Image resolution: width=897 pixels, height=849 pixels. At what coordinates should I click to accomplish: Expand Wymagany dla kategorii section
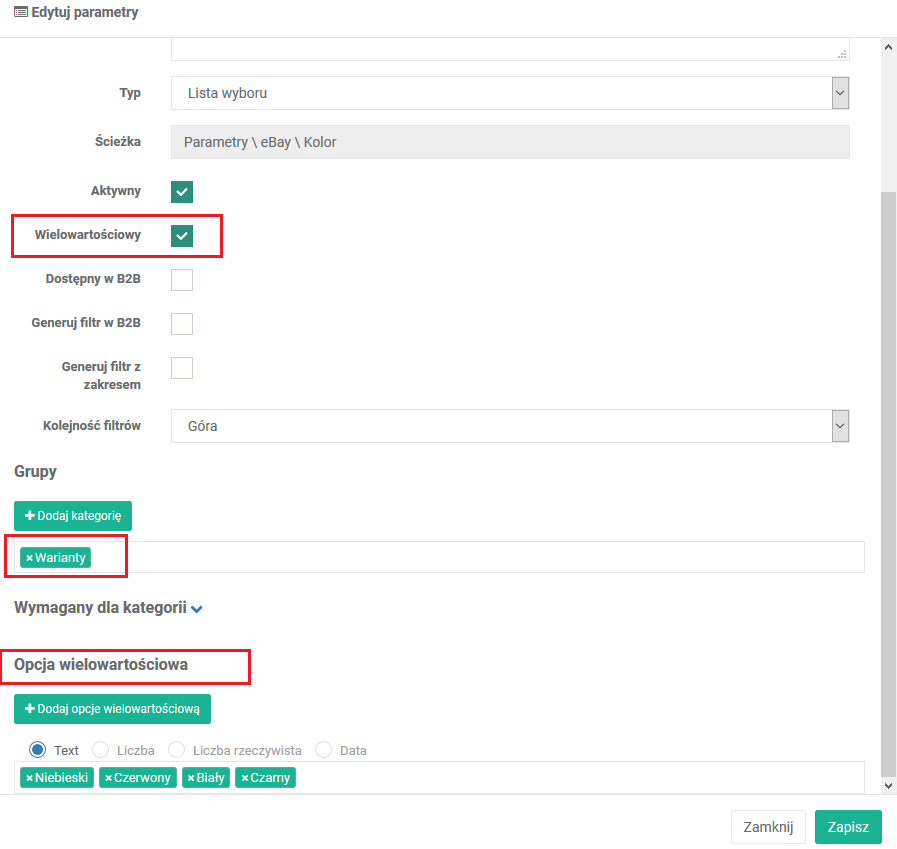point(197,609)
